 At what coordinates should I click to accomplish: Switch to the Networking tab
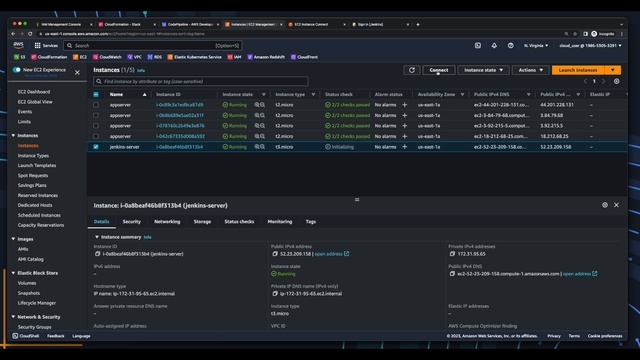click(x=167, y=222)
